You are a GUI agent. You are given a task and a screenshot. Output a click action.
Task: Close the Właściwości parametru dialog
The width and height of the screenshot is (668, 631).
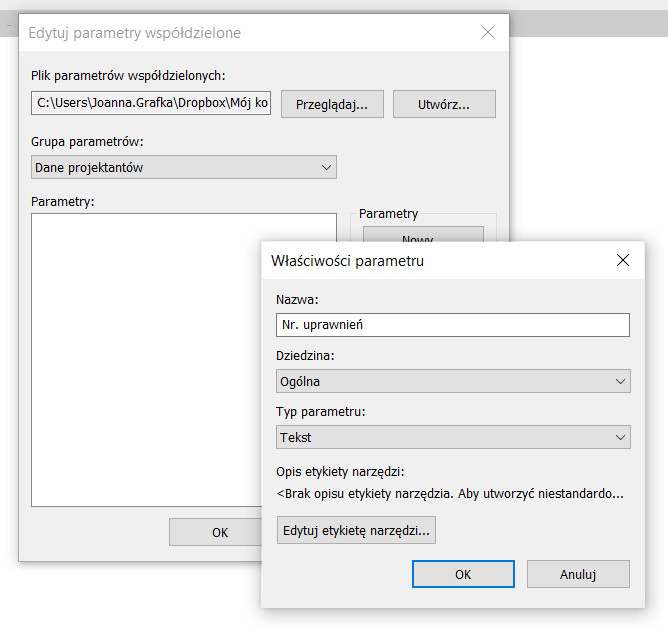pos(622,261)
